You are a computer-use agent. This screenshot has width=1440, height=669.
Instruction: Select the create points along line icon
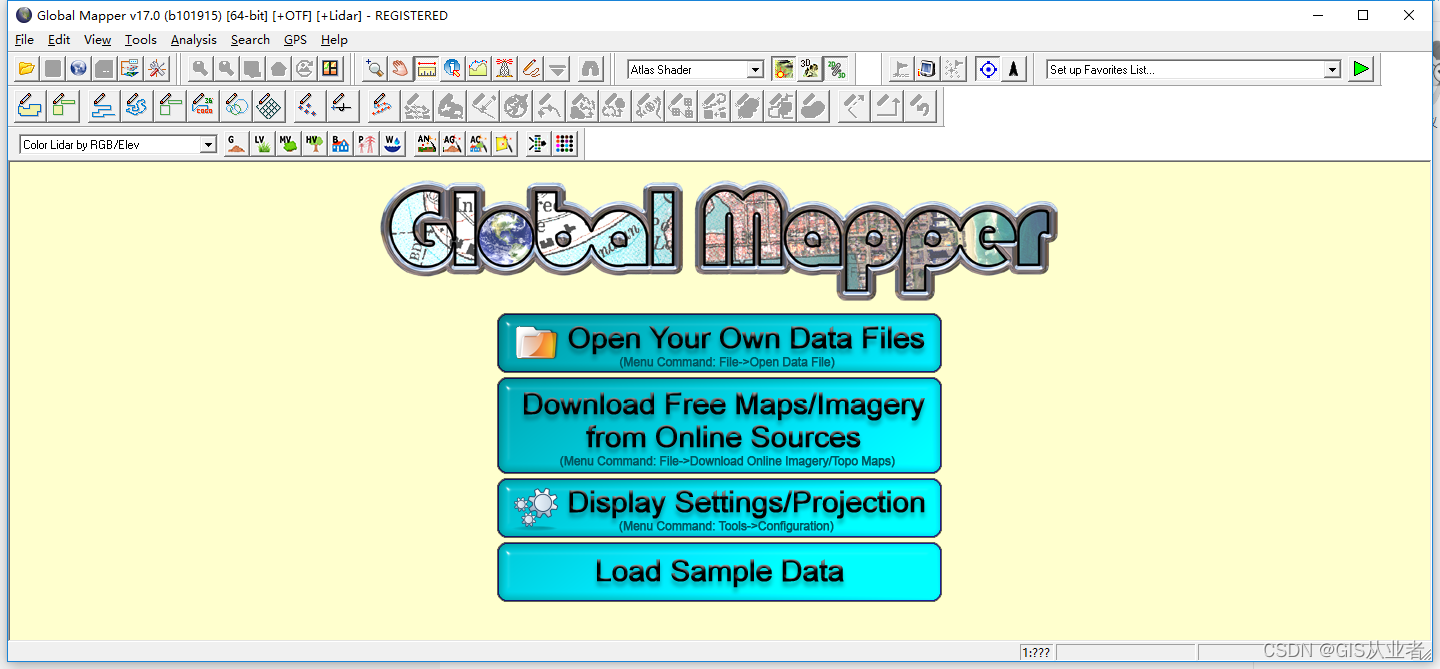(343, 105)
